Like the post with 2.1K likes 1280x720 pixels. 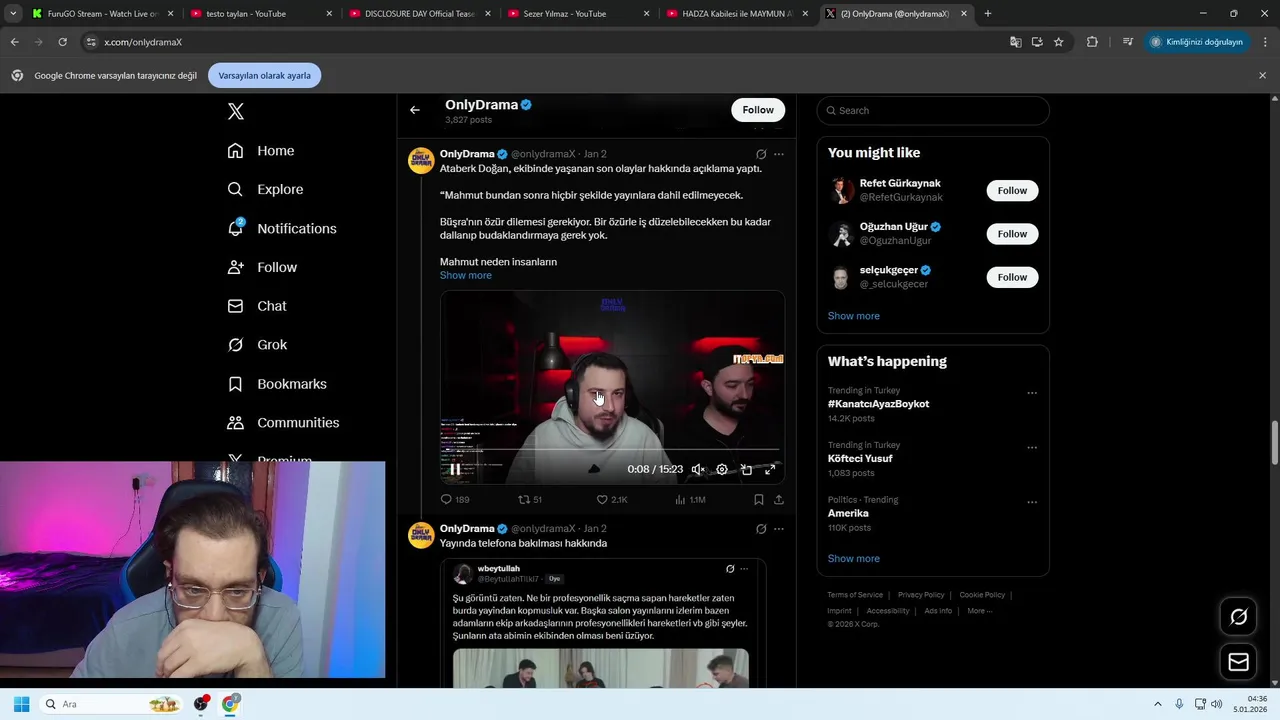[x=612, y=499]
